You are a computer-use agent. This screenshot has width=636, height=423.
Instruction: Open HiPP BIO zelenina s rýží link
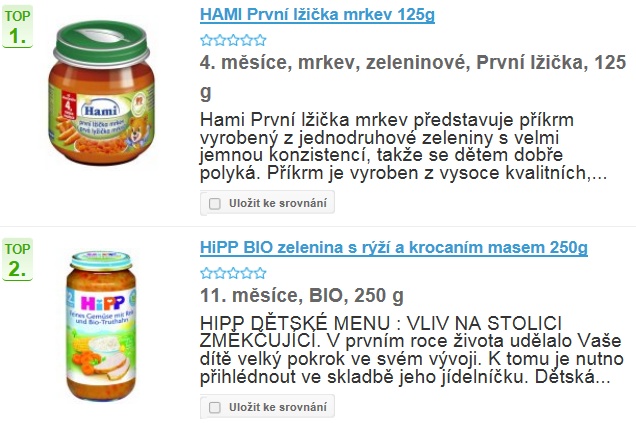tap(393, 247)
